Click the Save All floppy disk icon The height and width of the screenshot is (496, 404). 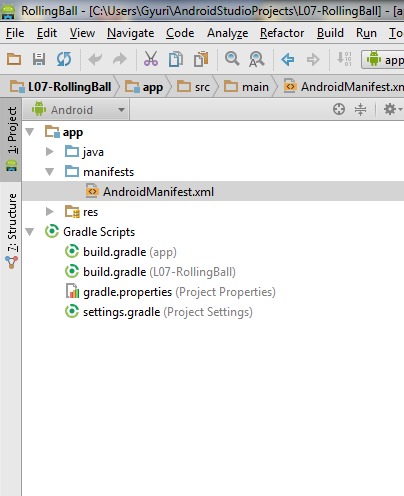pos(39,59)
